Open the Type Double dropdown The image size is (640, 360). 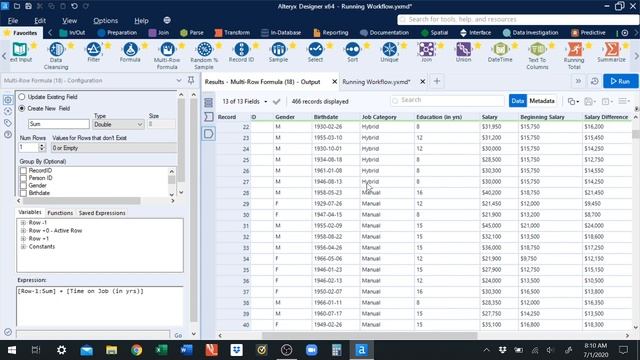click(x=118, y=124)
